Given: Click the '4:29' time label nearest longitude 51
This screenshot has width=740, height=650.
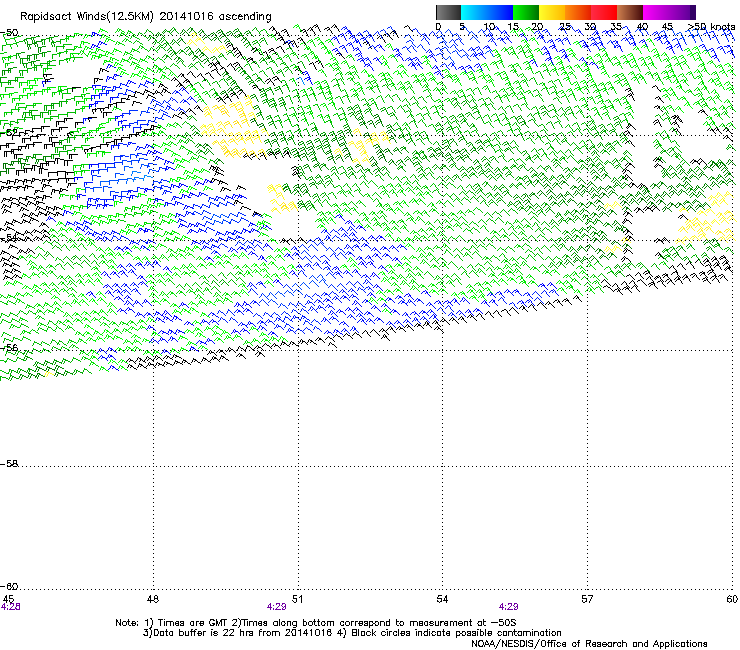Looking at the screenshot, I should pos(277,607).
